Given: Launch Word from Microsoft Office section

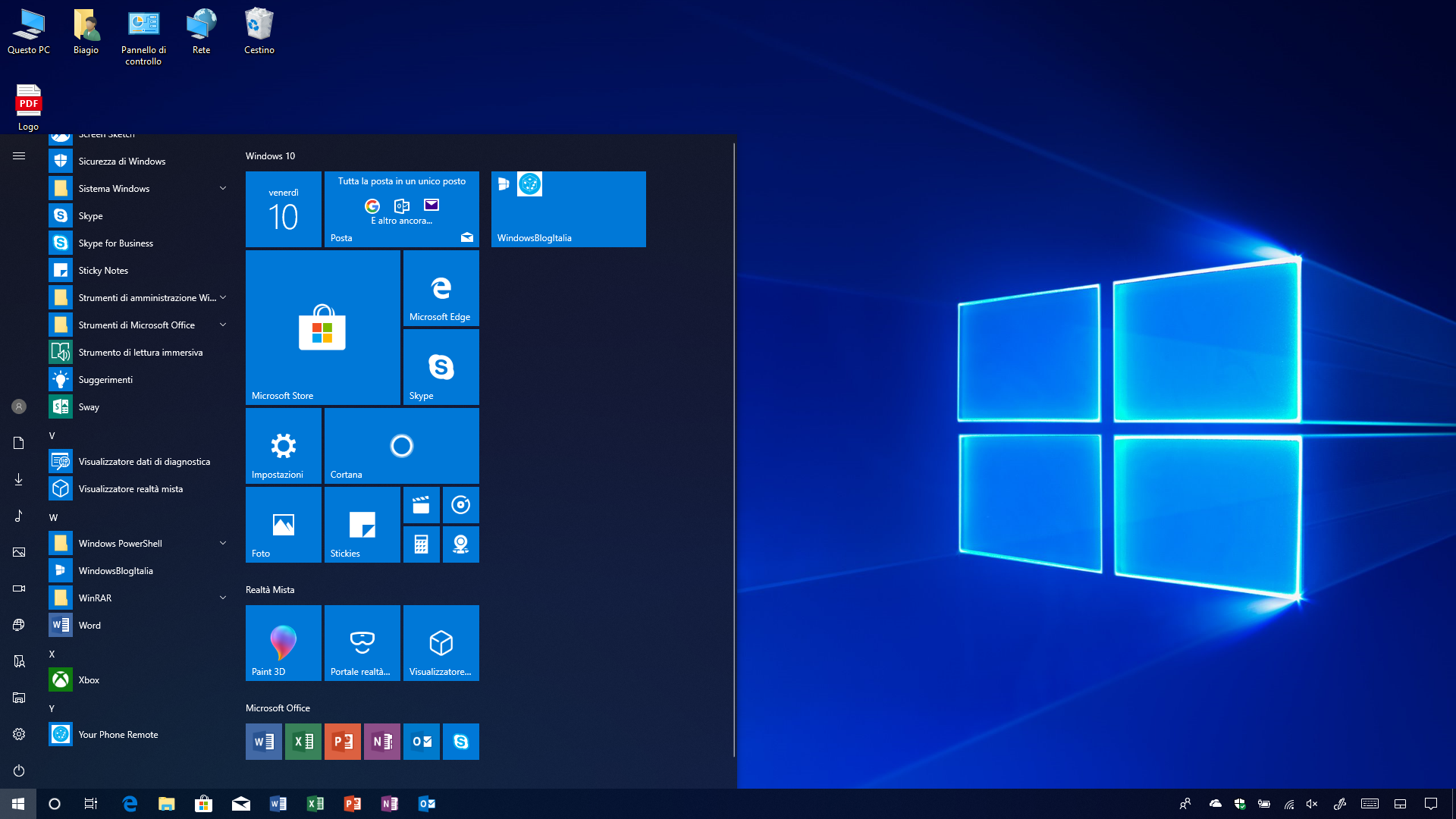Looking at the screenshot, I should tap(263, 741).
